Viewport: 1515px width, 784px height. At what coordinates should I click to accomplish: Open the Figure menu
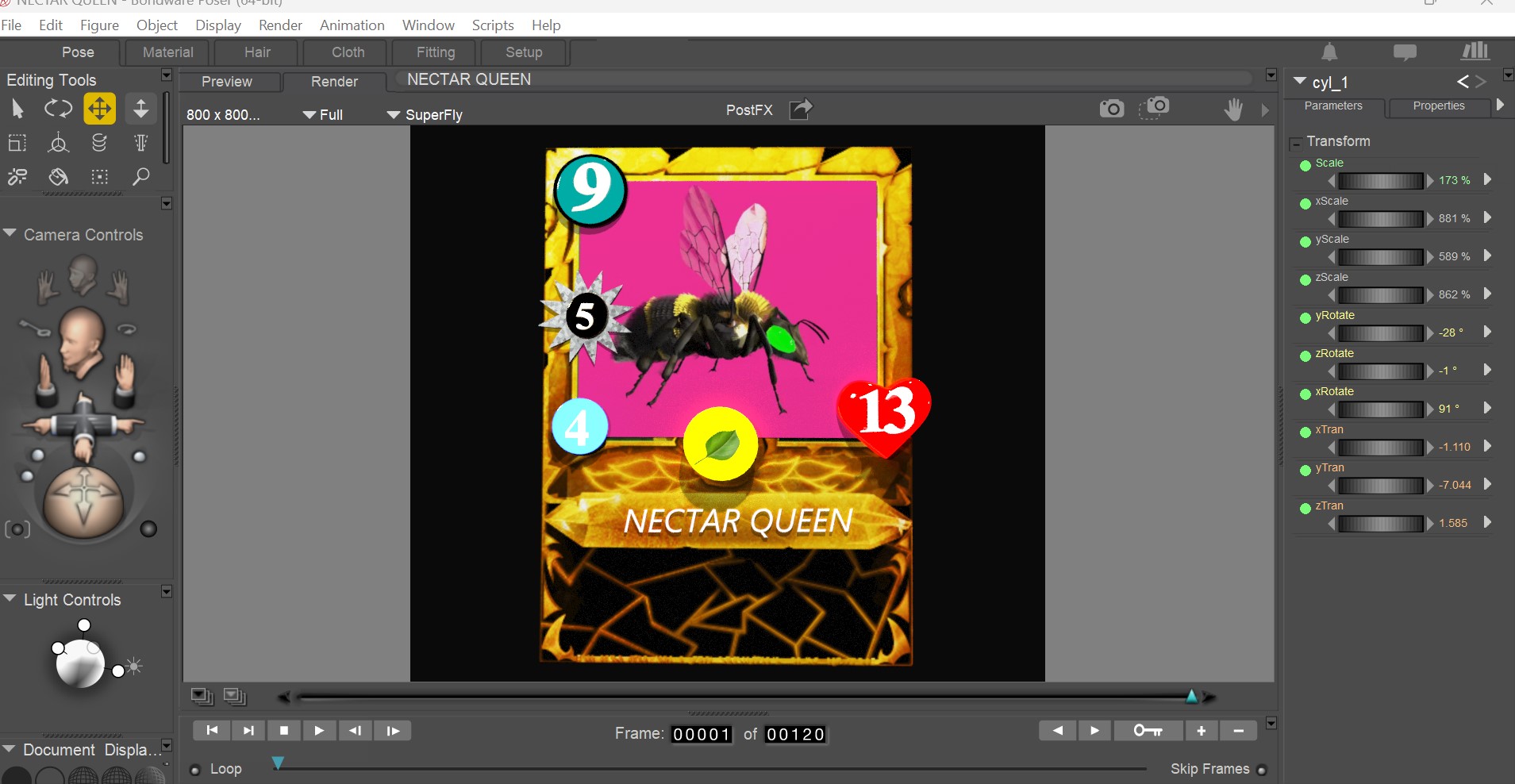(x=99, y=25)
